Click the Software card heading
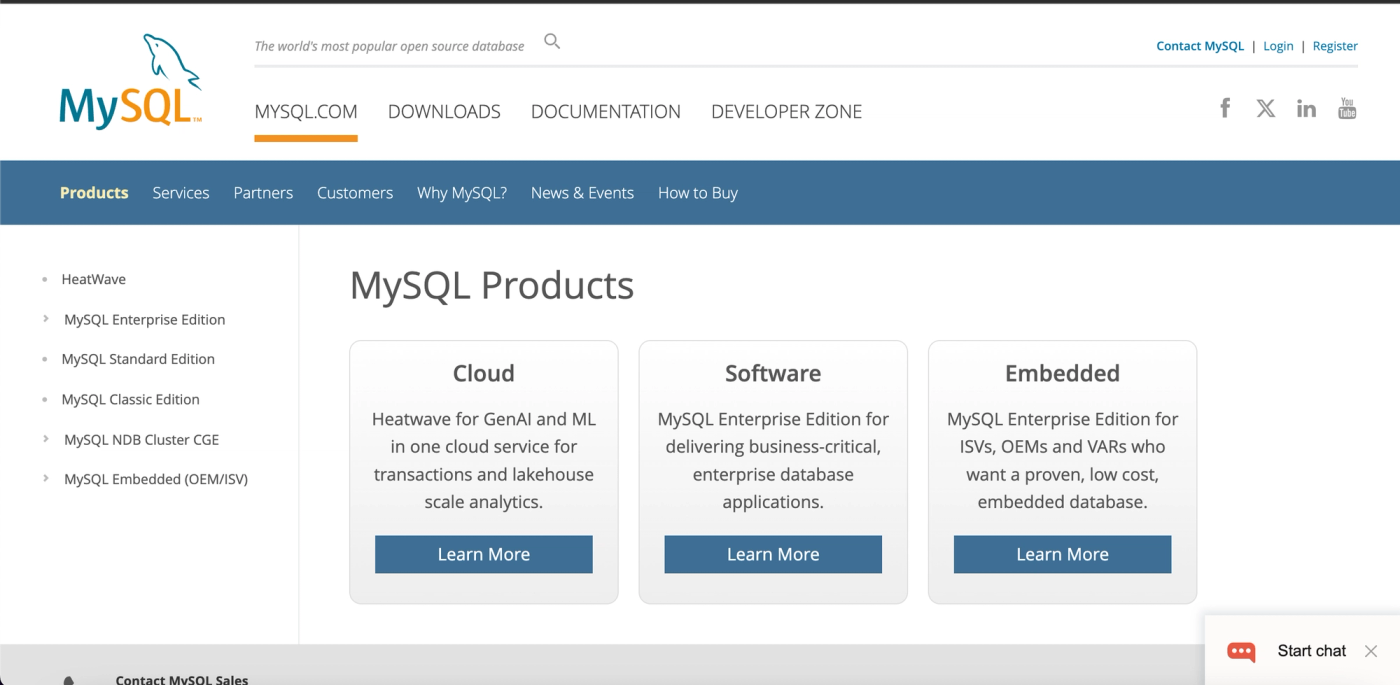1400x685 pixels. (x=773, y=373)
